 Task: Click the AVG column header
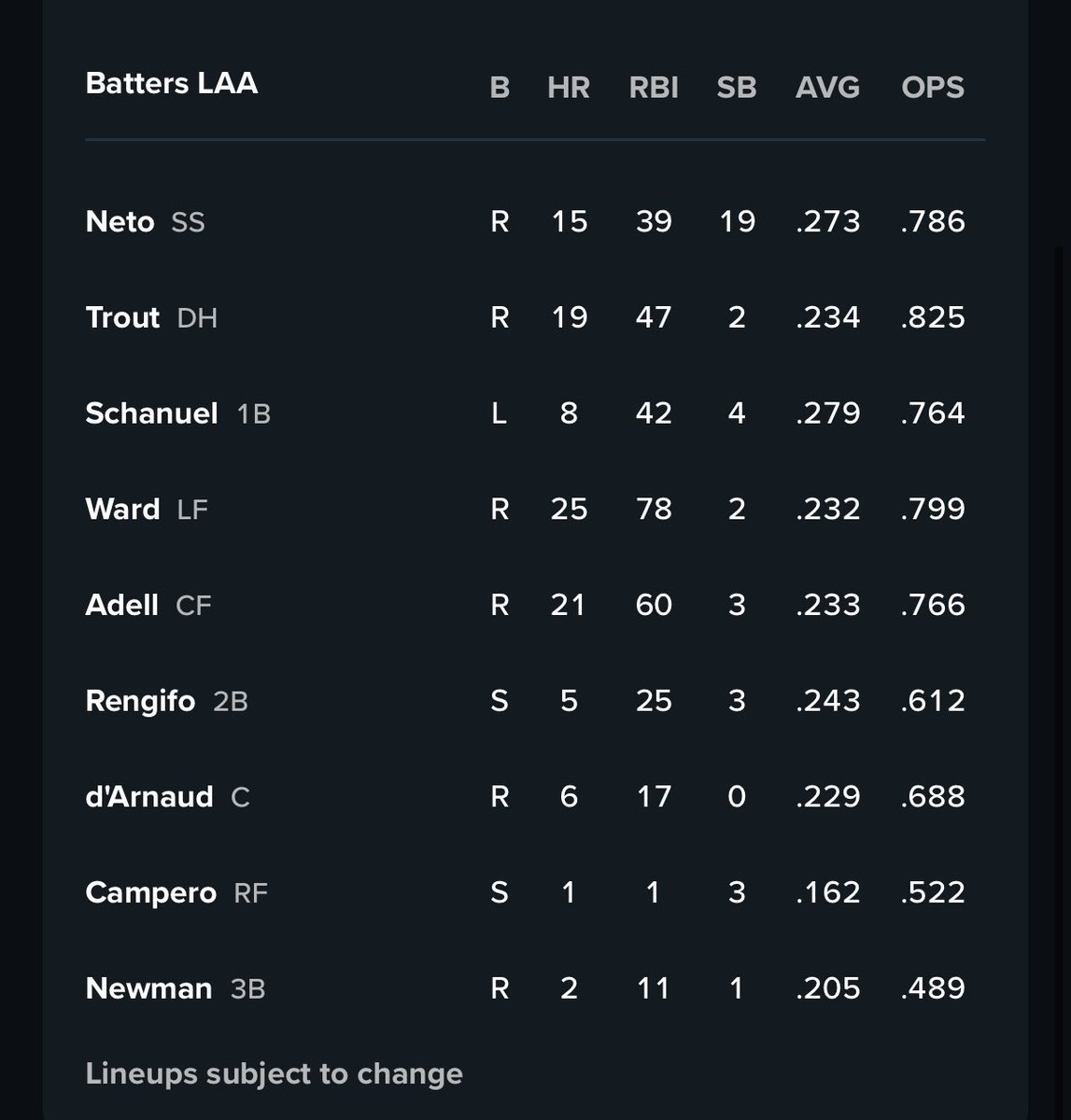[x=827, y=87]
